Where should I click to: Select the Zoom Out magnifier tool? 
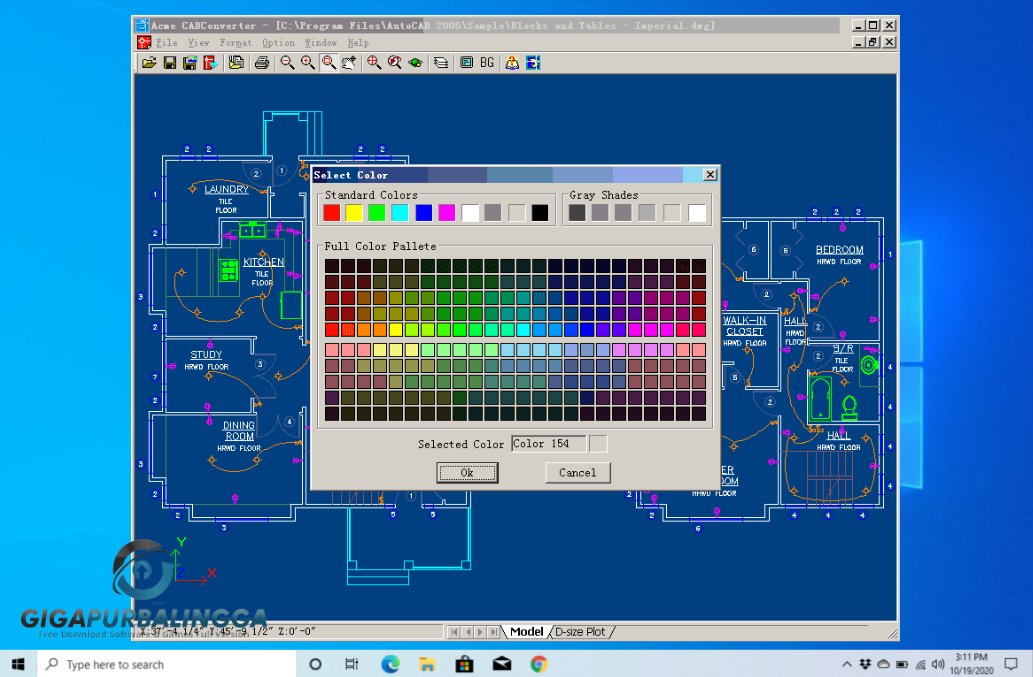click(288, 62)
